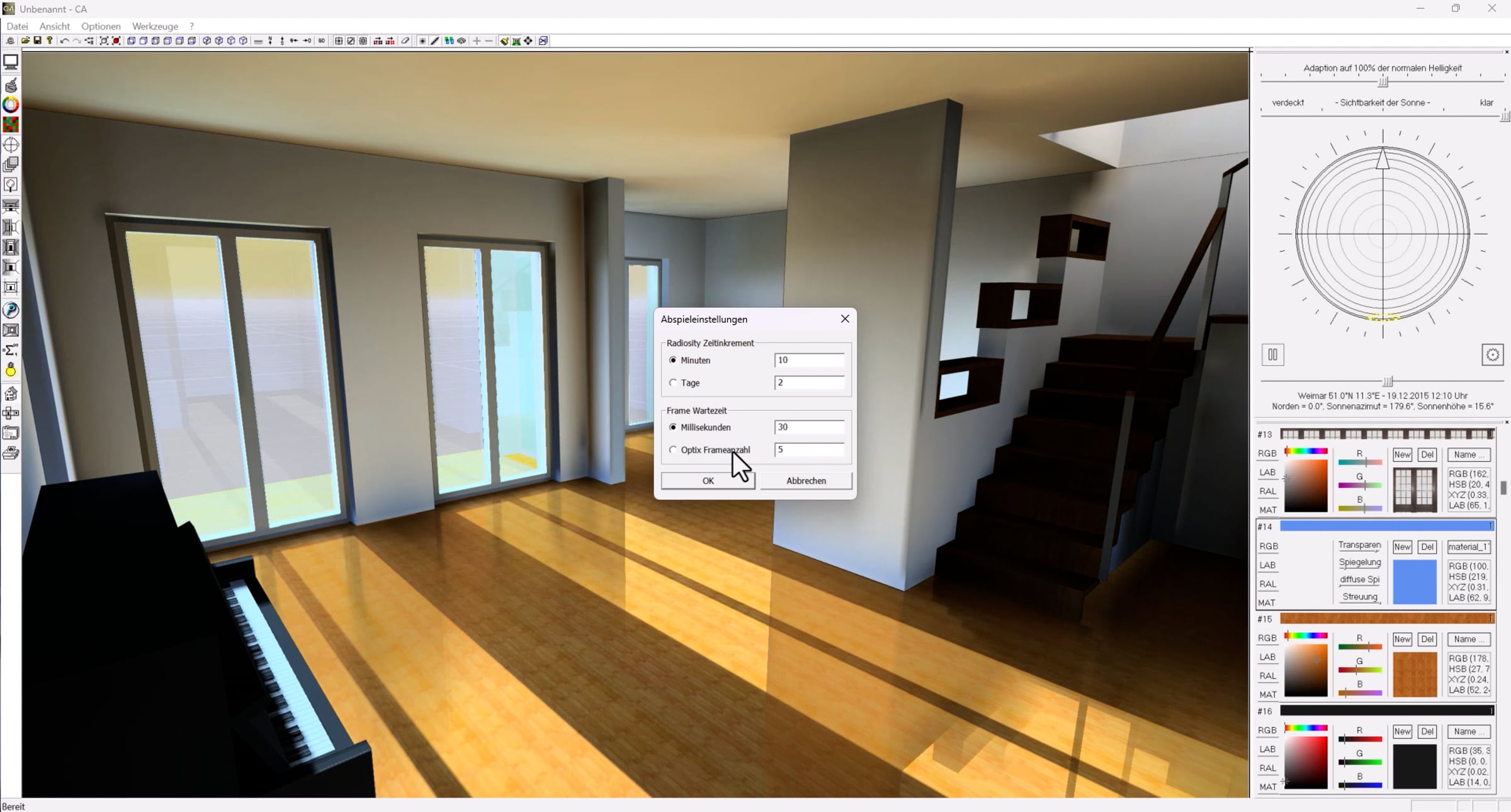Click the Minuten value input field
The width and height of the screenshot is (1511, 812).
pyautogui.click(x=809, y=360)
